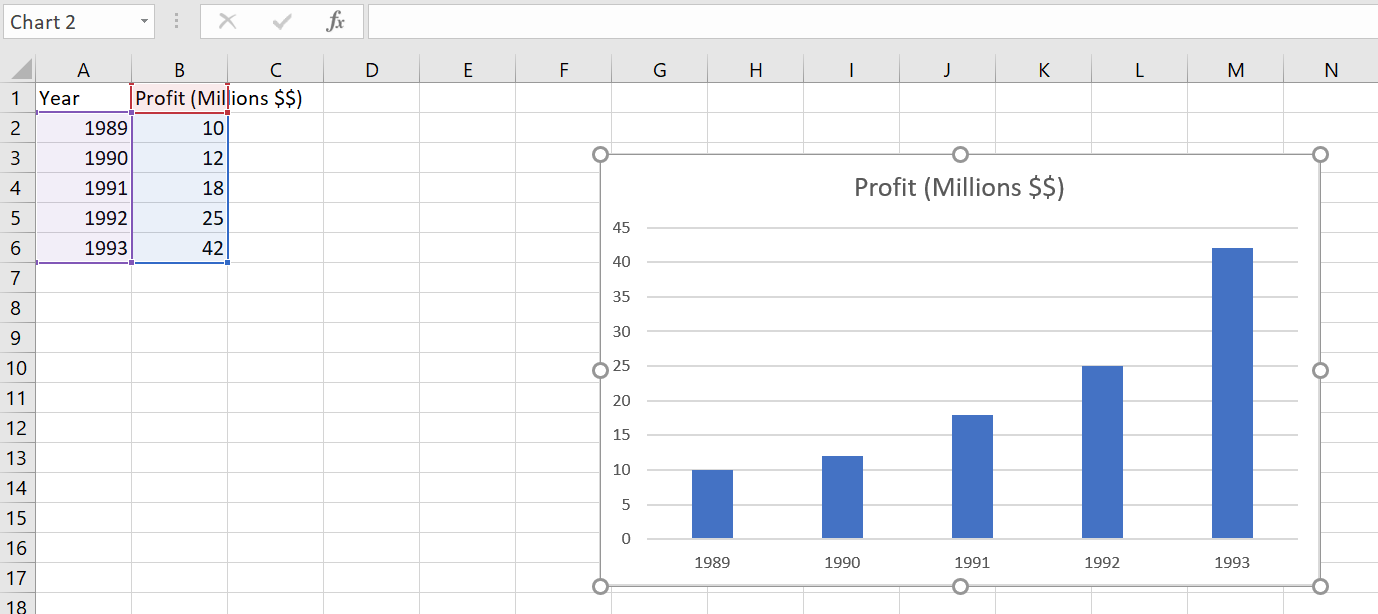The image size is (1378, 614).
Task: Click the 1991 axis label under chart
Action: click(x=972, y=562)
